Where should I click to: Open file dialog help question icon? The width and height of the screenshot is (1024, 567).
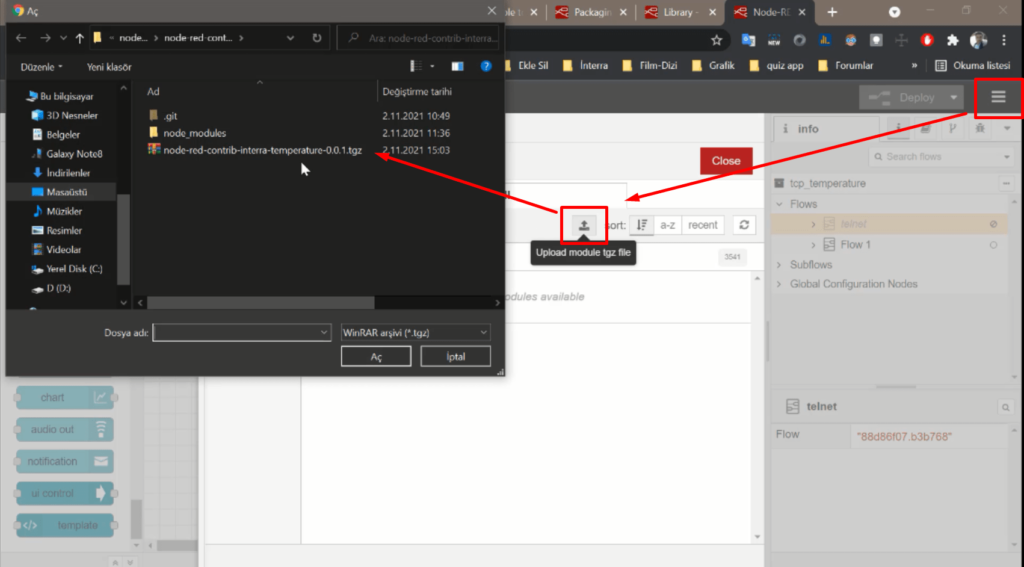point(486,67)
